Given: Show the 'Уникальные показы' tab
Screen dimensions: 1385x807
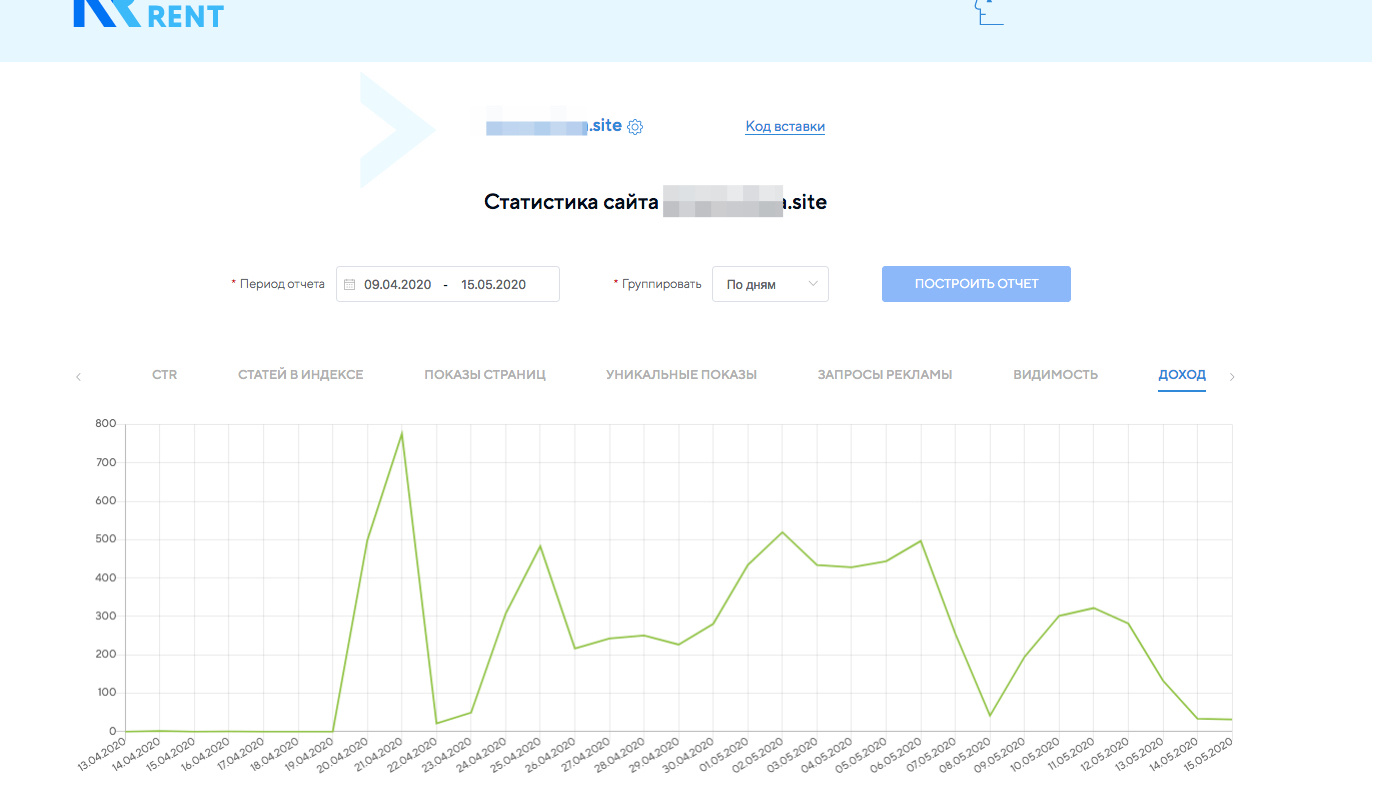Looking at the screenshot, I should coord(681,375).
